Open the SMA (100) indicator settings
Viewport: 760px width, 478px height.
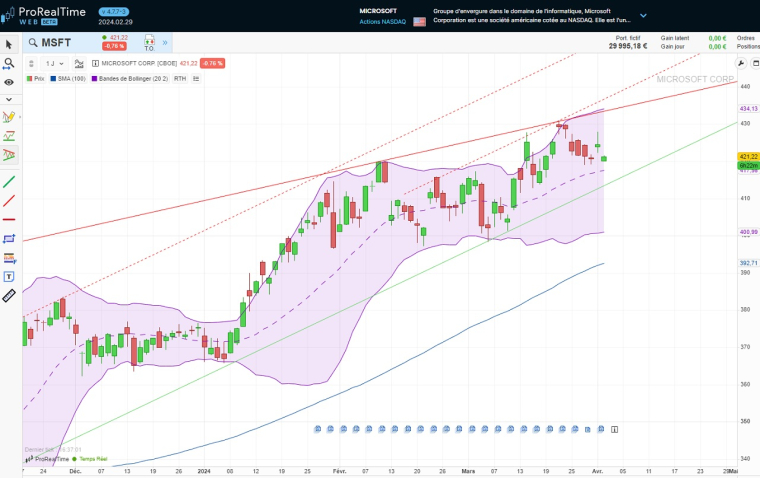point(70,78)
